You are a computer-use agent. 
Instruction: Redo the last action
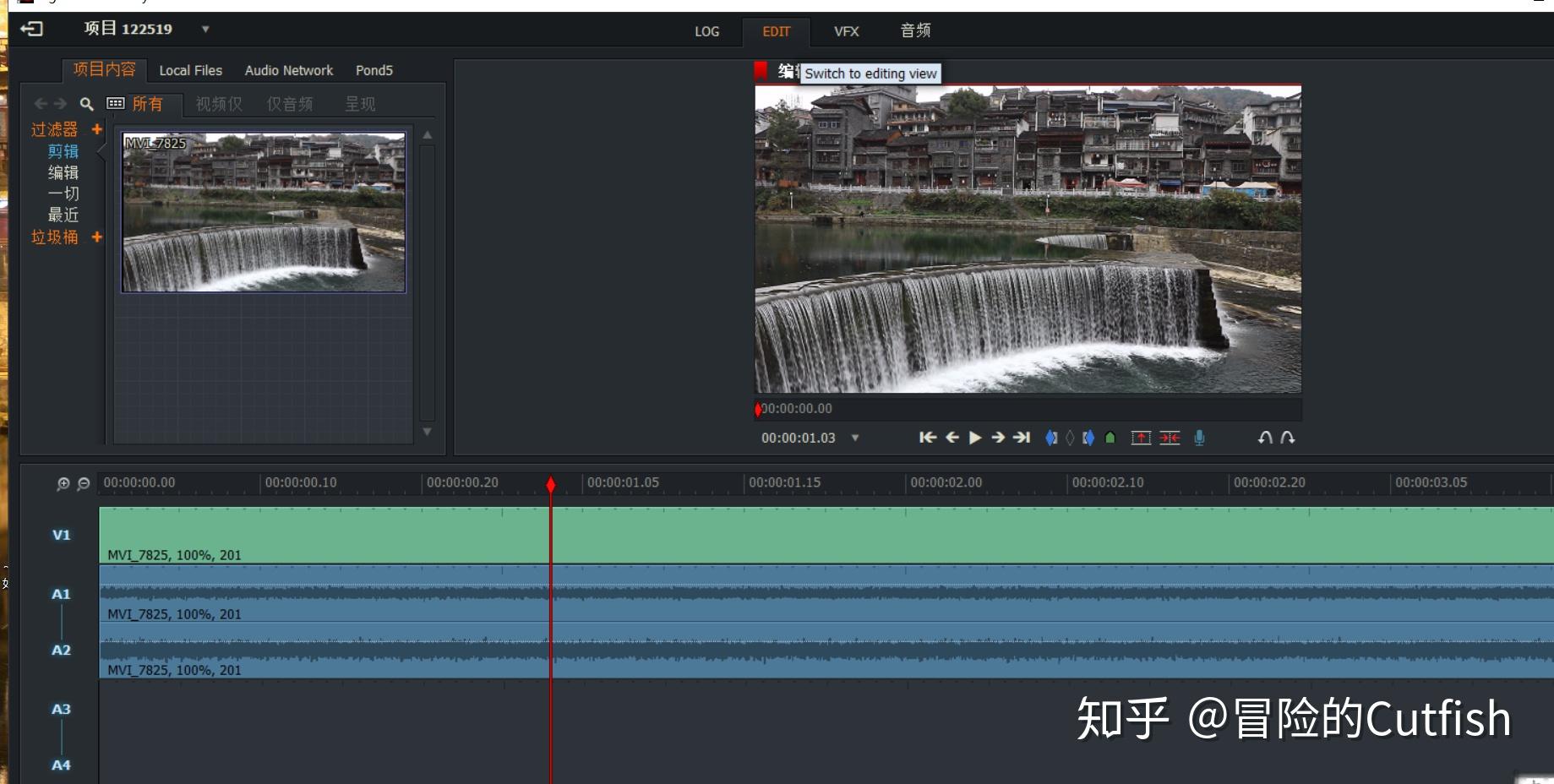(1287, 438)
